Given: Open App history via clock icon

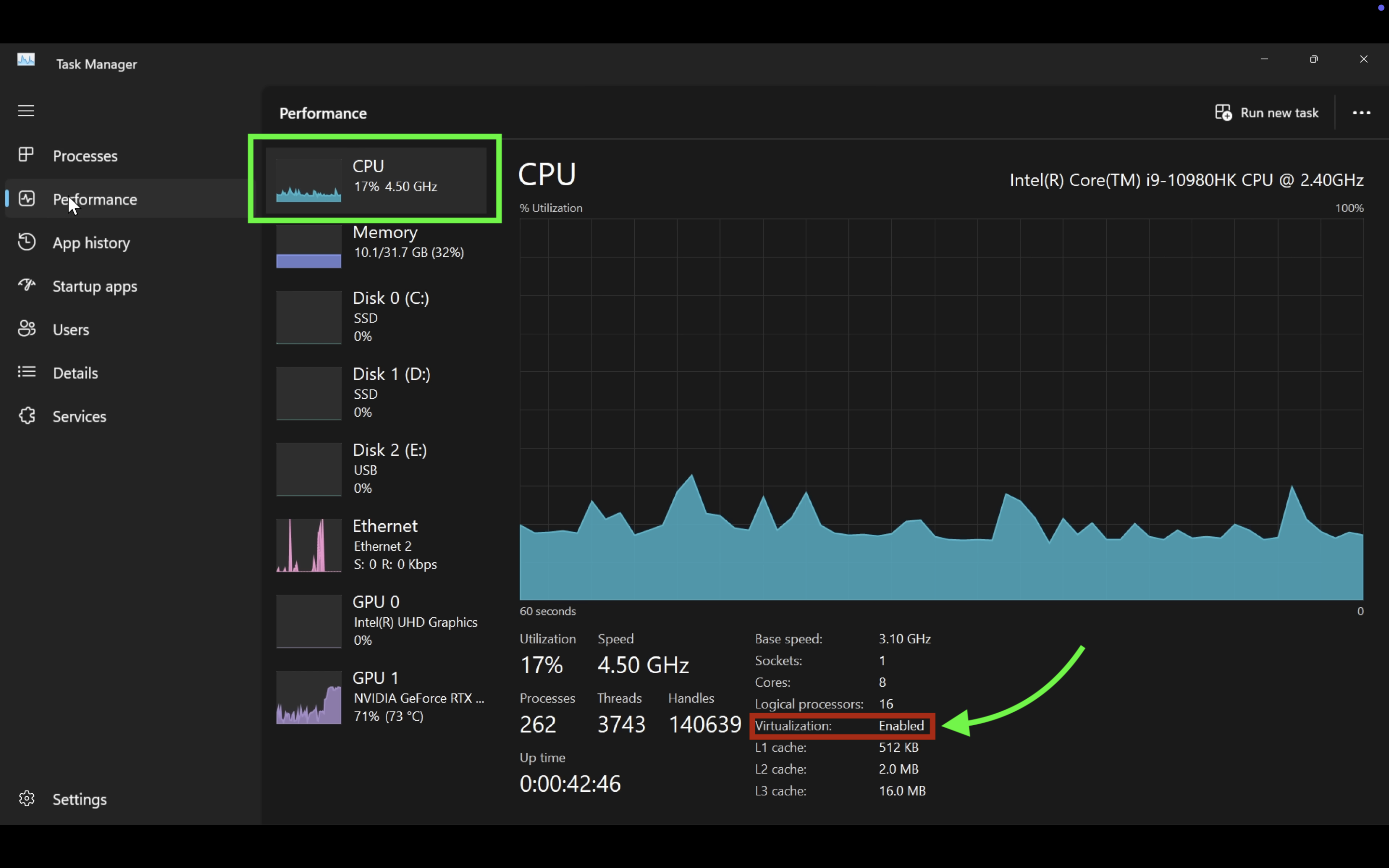Looking at the screenshot, I should pos(27,242).
